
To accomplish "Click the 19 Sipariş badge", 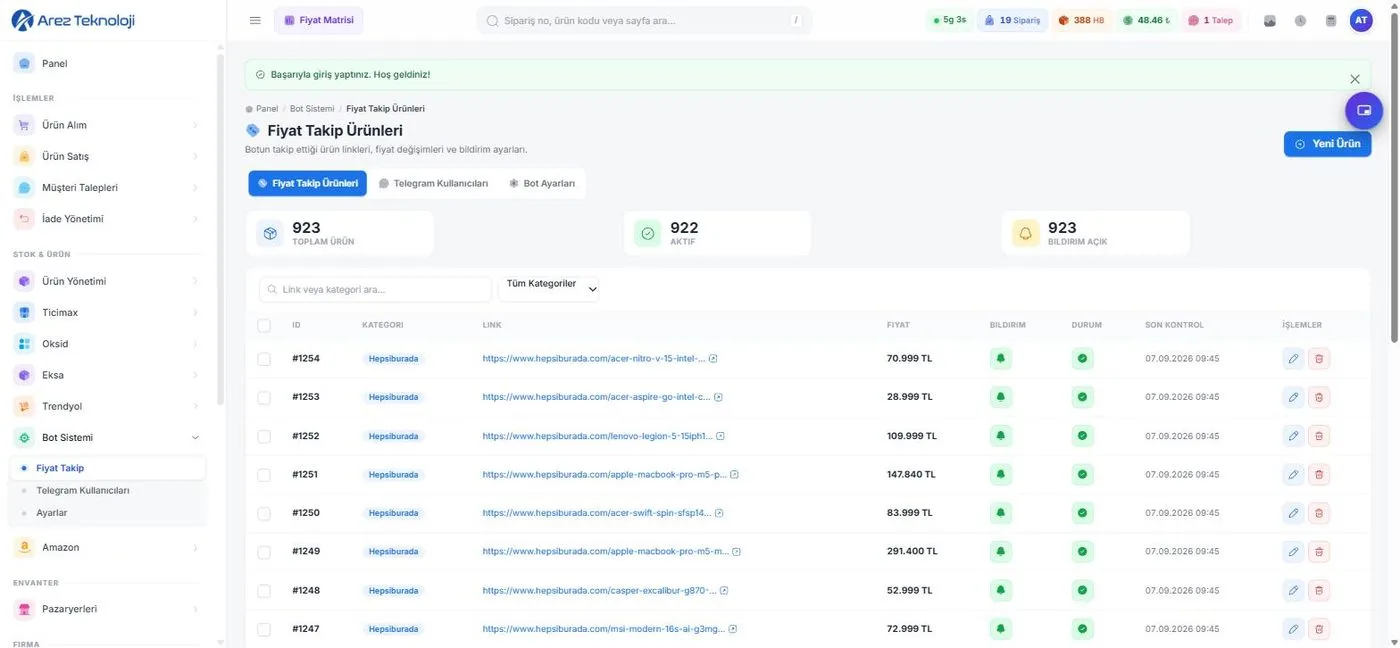I will click(x=1012, y=20).
